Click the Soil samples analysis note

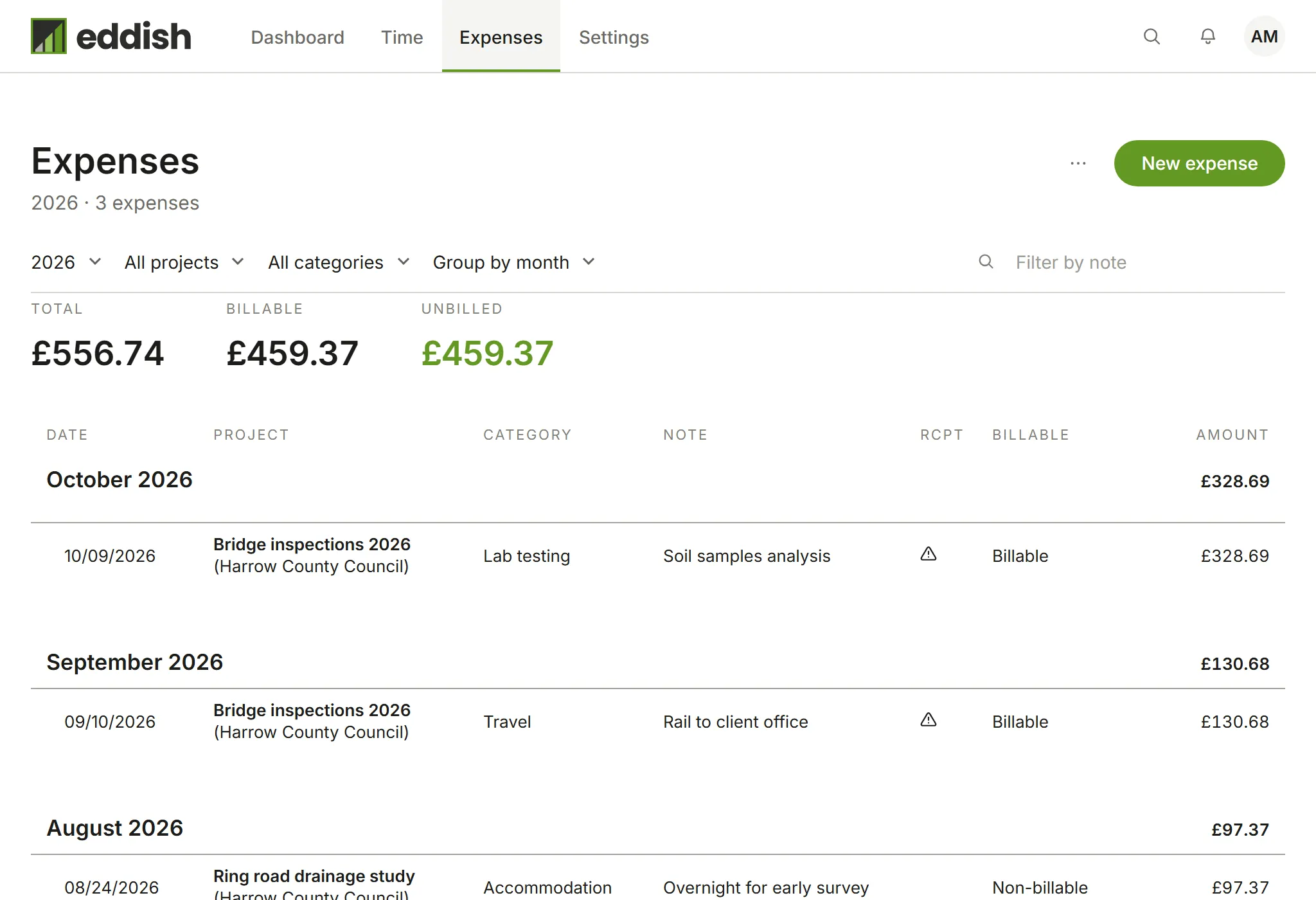click(x=747, y=556)
